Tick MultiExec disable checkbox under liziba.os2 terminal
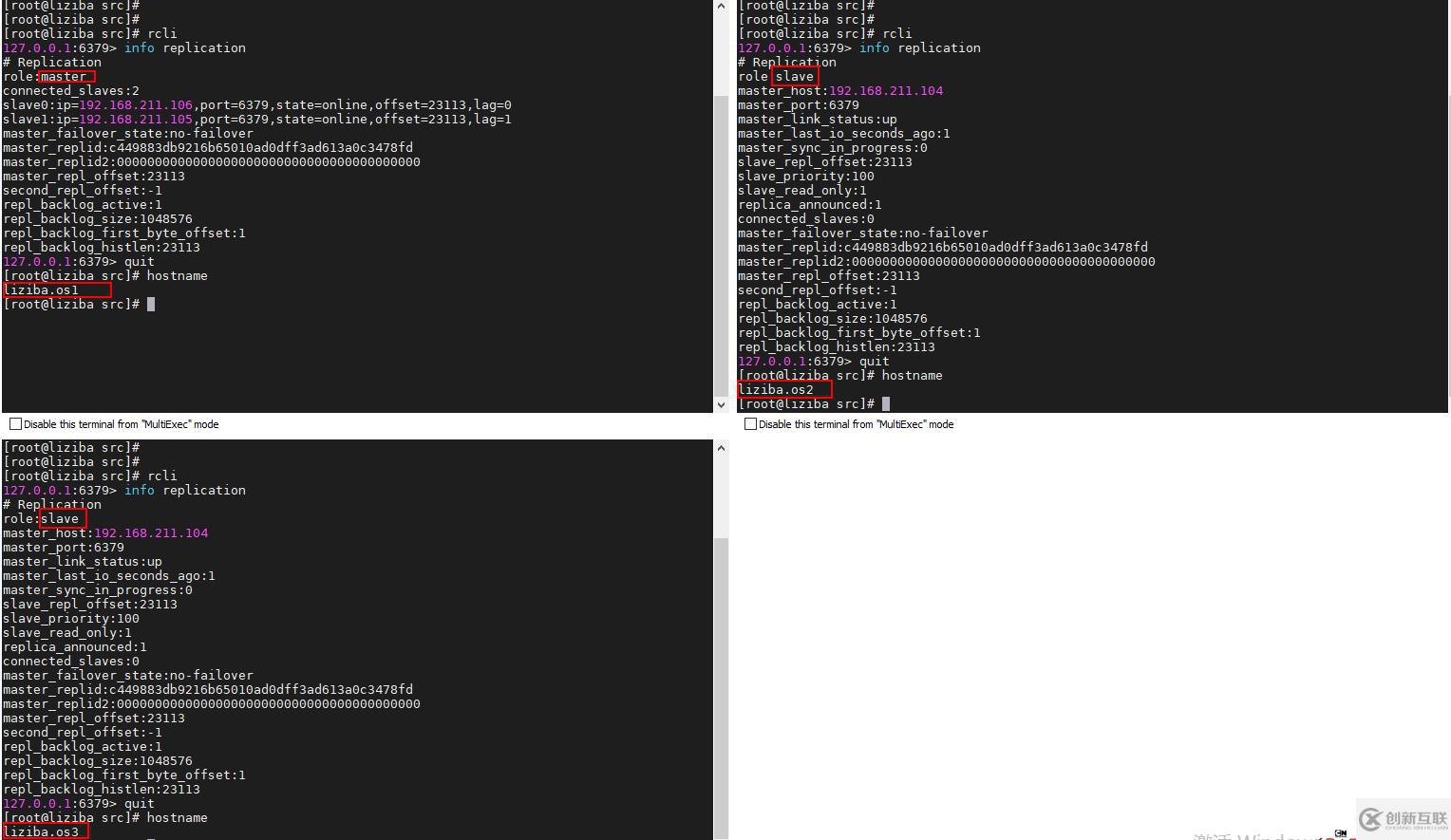 750,424
